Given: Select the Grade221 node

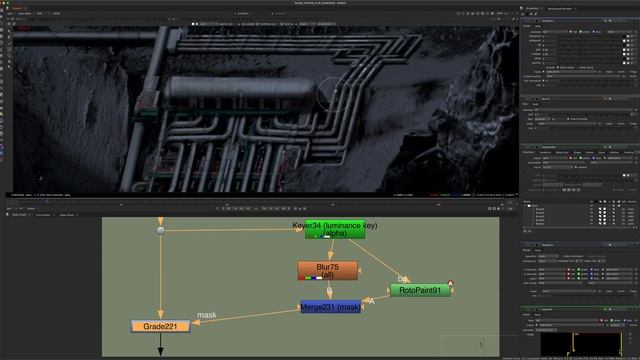Looking at the screenshot, I should click(160, 326).
